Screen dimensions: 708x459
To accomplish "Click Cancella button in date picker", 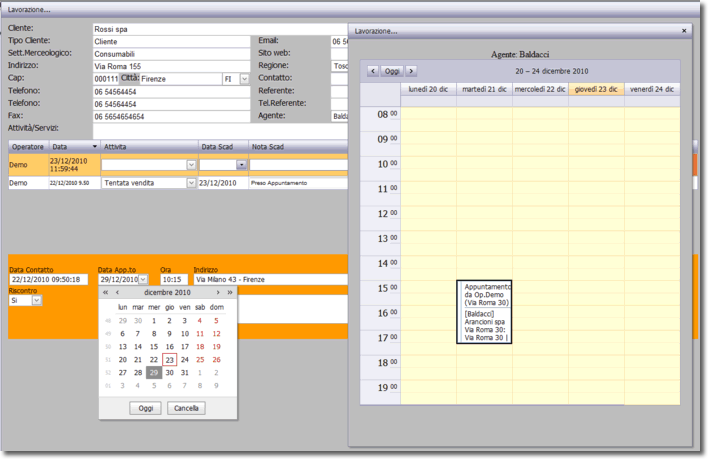I will 186,408.
